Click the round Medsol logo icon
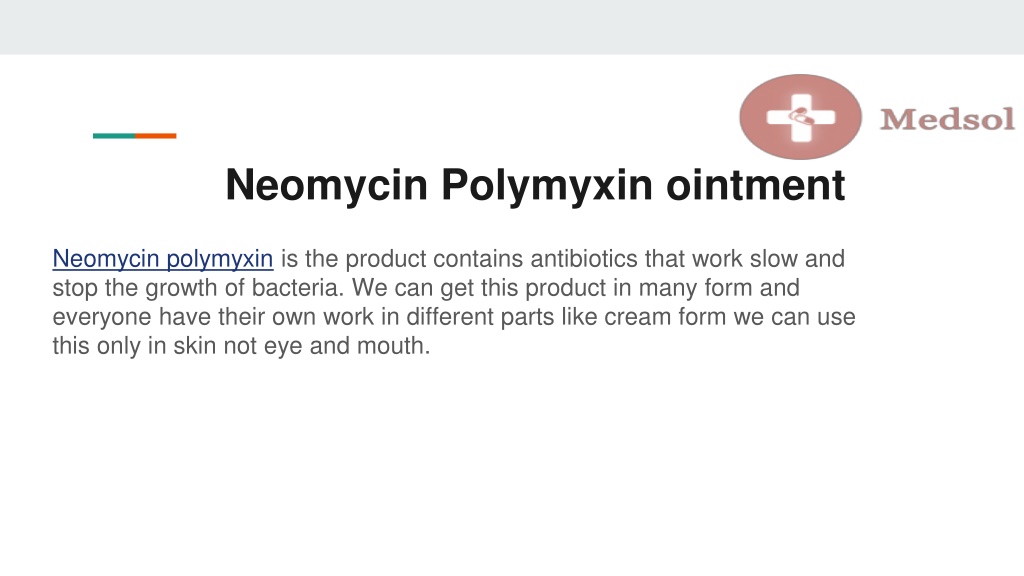This screenshot has width=1024, height=576. coord(800,117)
